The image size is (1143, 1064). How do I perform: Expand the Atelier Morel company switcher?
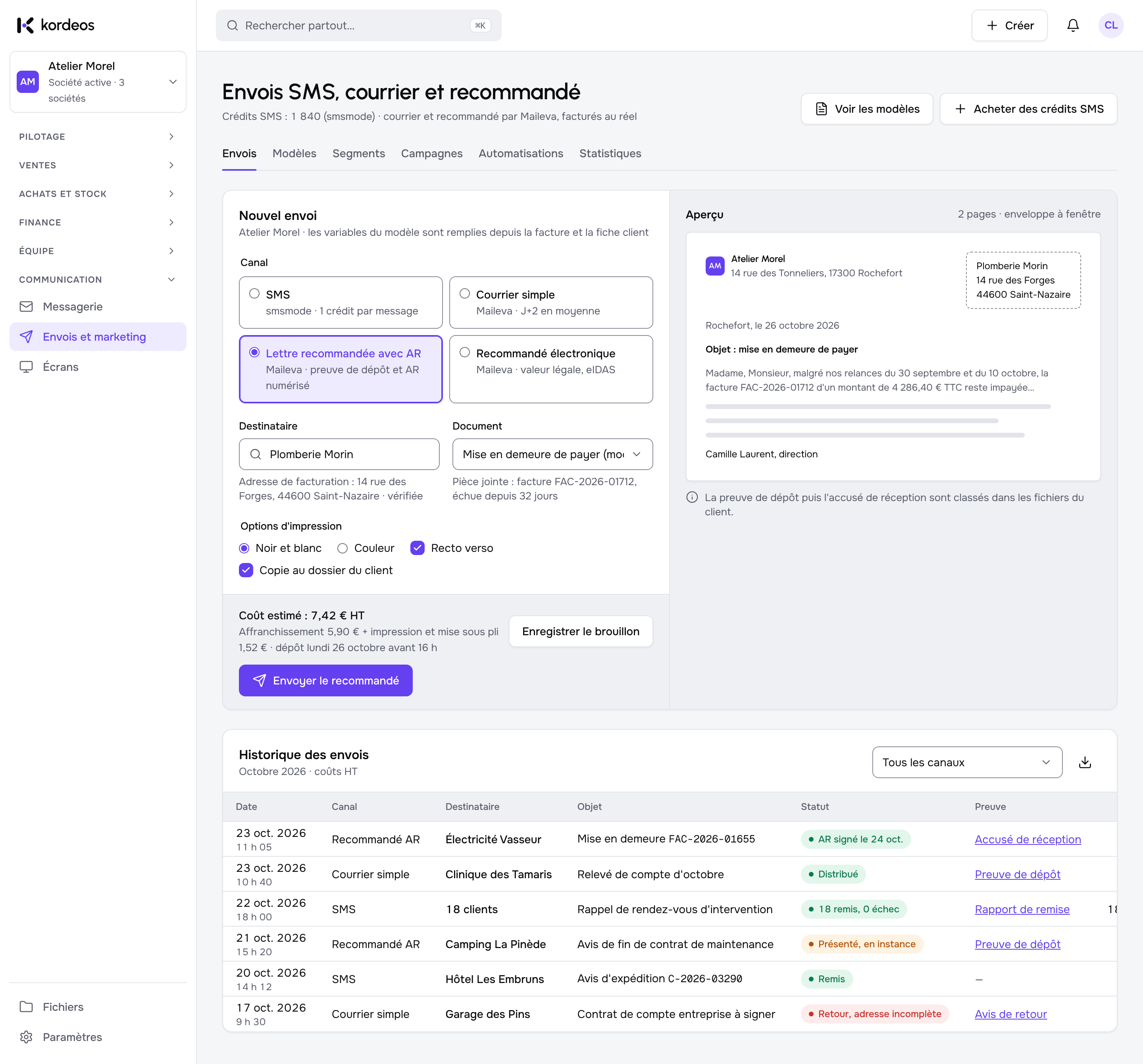click(x=98, y=82)
